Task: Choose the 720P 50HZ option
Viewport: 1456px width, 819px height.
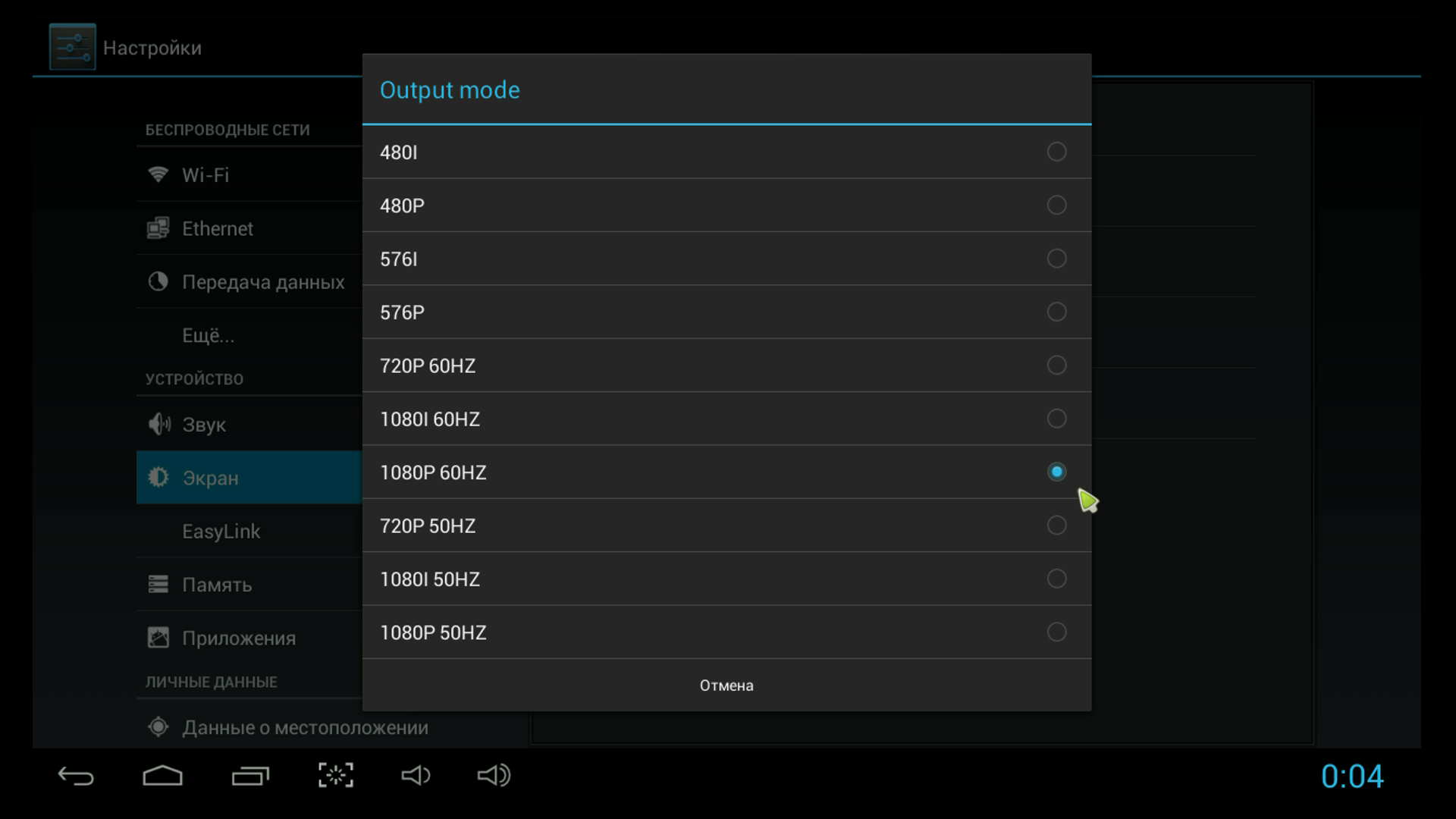Action: [1056, 525]
